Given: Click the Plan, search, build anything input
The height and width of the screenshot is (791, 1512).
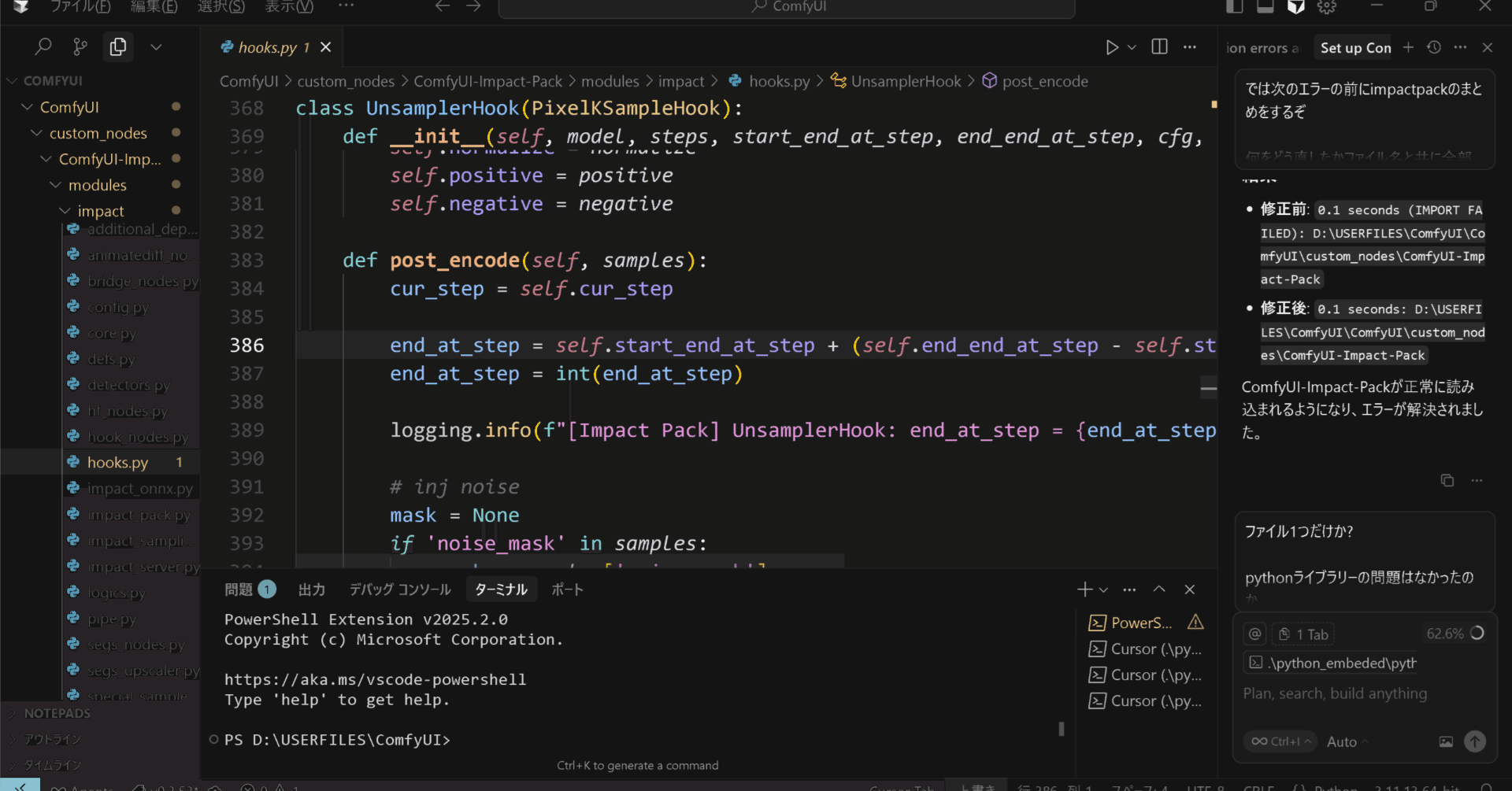Looking at the screenshot, I should [x=1335, y=693].
